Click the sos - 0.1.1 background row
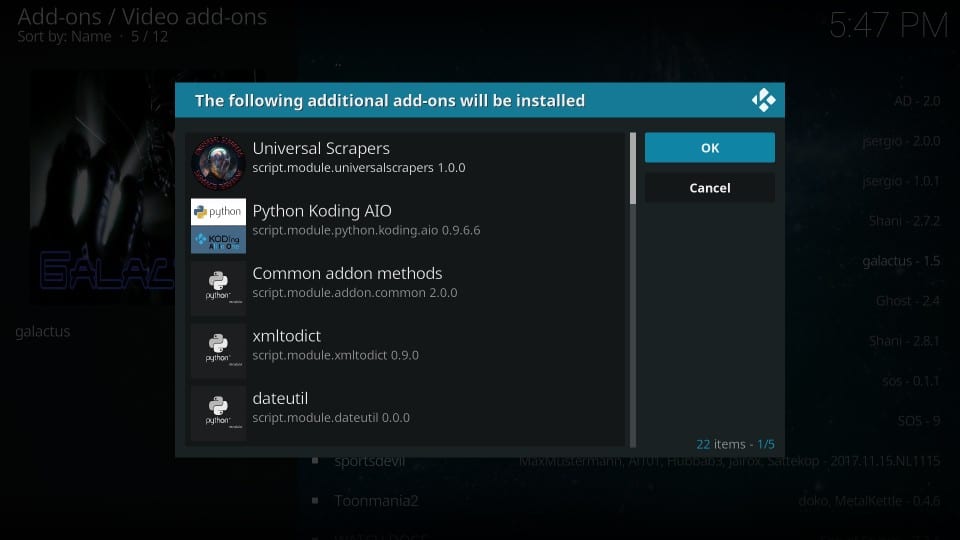The image size is (960, 540). click(911, 381)
